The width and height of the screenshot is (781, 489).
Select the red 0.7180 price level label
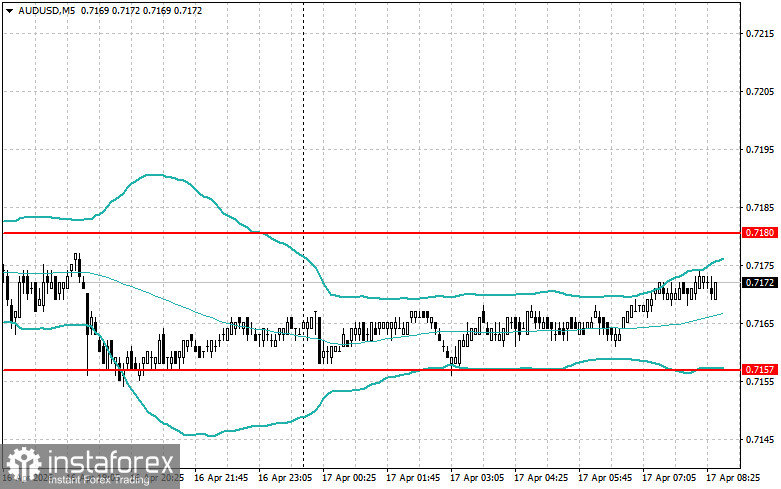point(760,233)
